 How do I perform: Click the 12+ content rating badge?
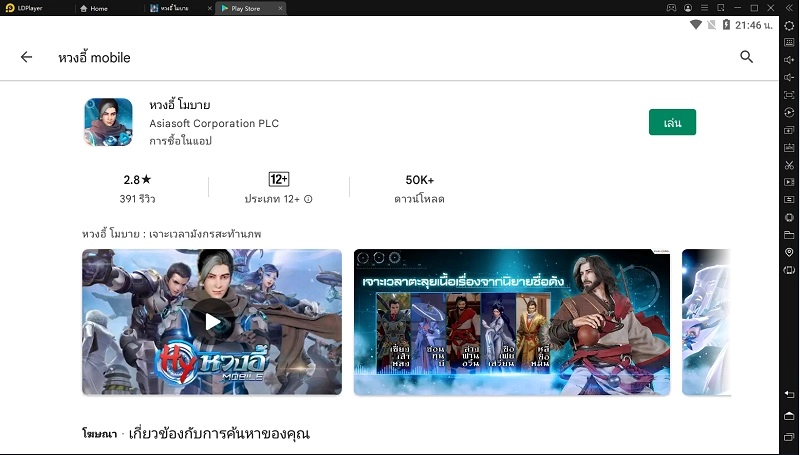[x=279, y=179]
